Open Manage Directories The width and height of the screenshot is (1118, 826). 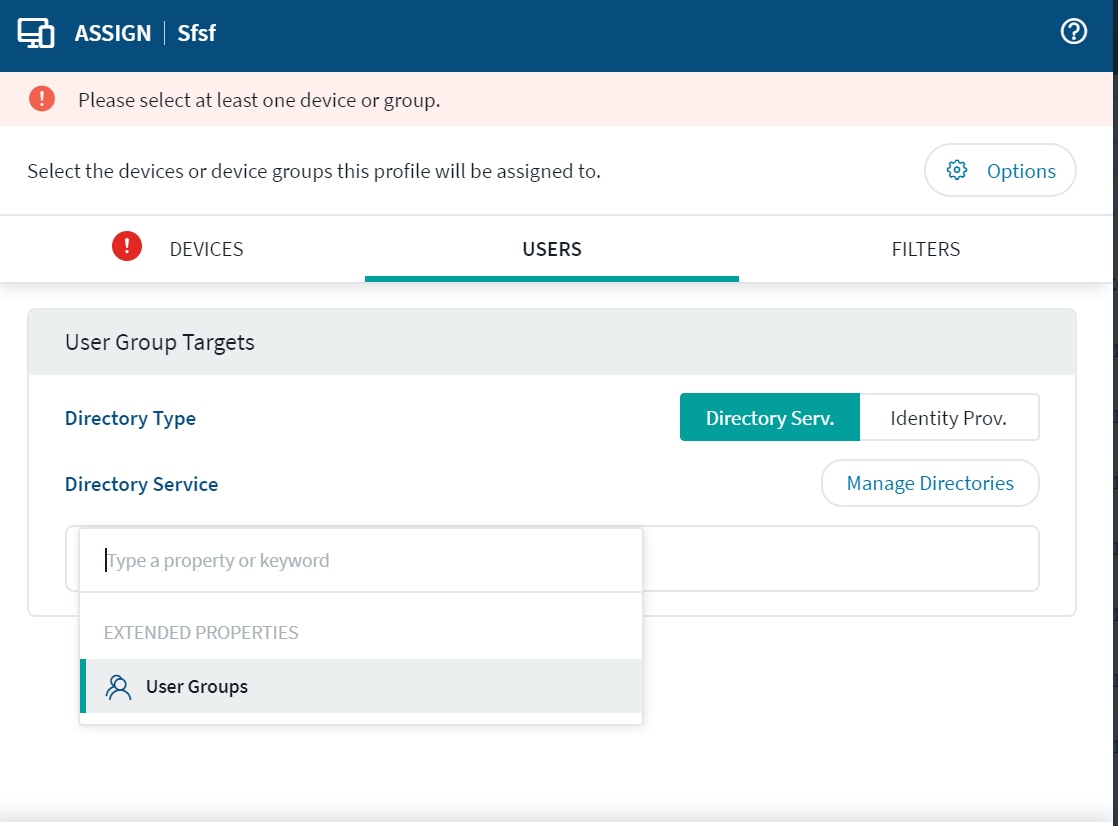coord(929,484)
